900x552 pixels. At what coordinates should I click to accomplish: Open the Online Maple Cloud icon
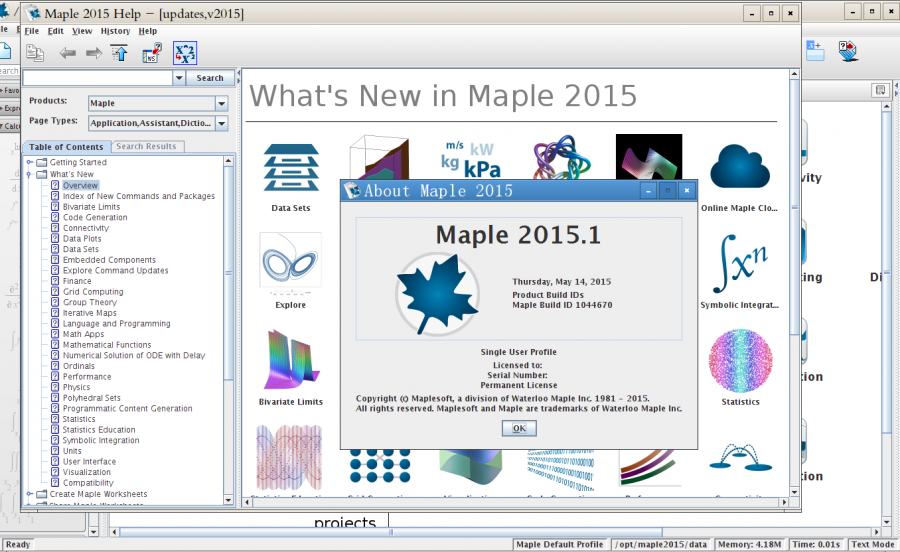tap(740, 166)
